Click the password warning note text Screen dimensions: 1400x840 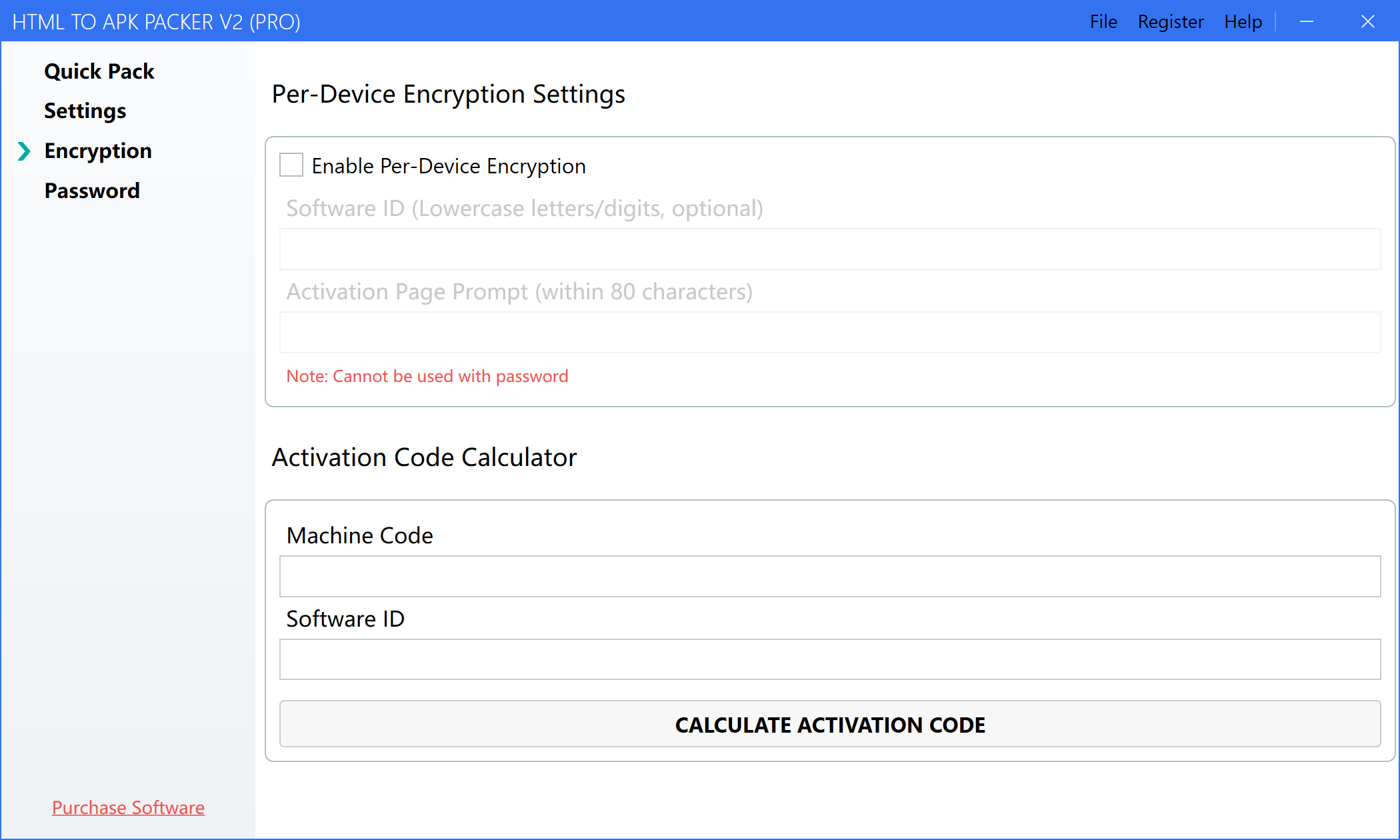tap(427, 376)
